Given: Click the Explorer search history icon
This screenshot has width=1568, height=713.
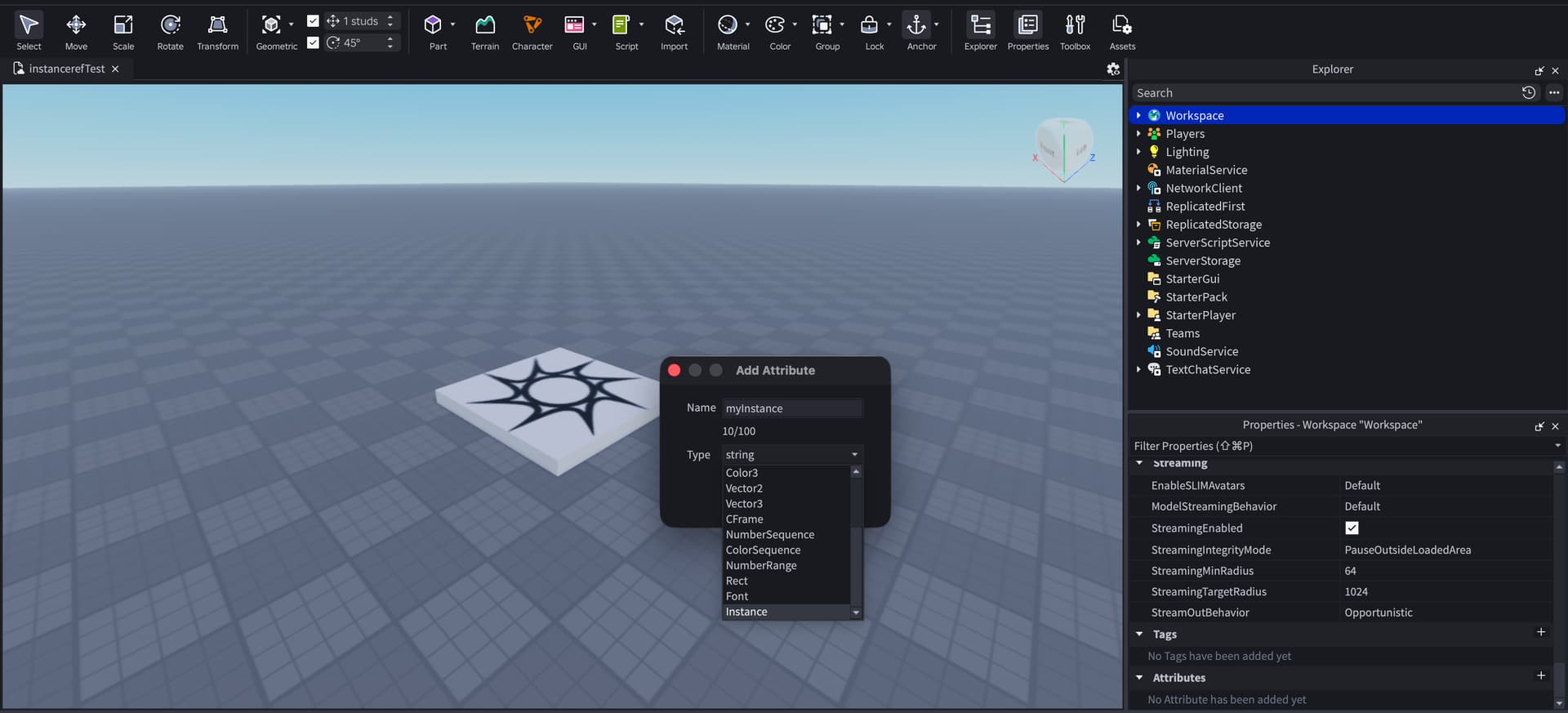Looking at the screenshot, I should point(1529,93).
